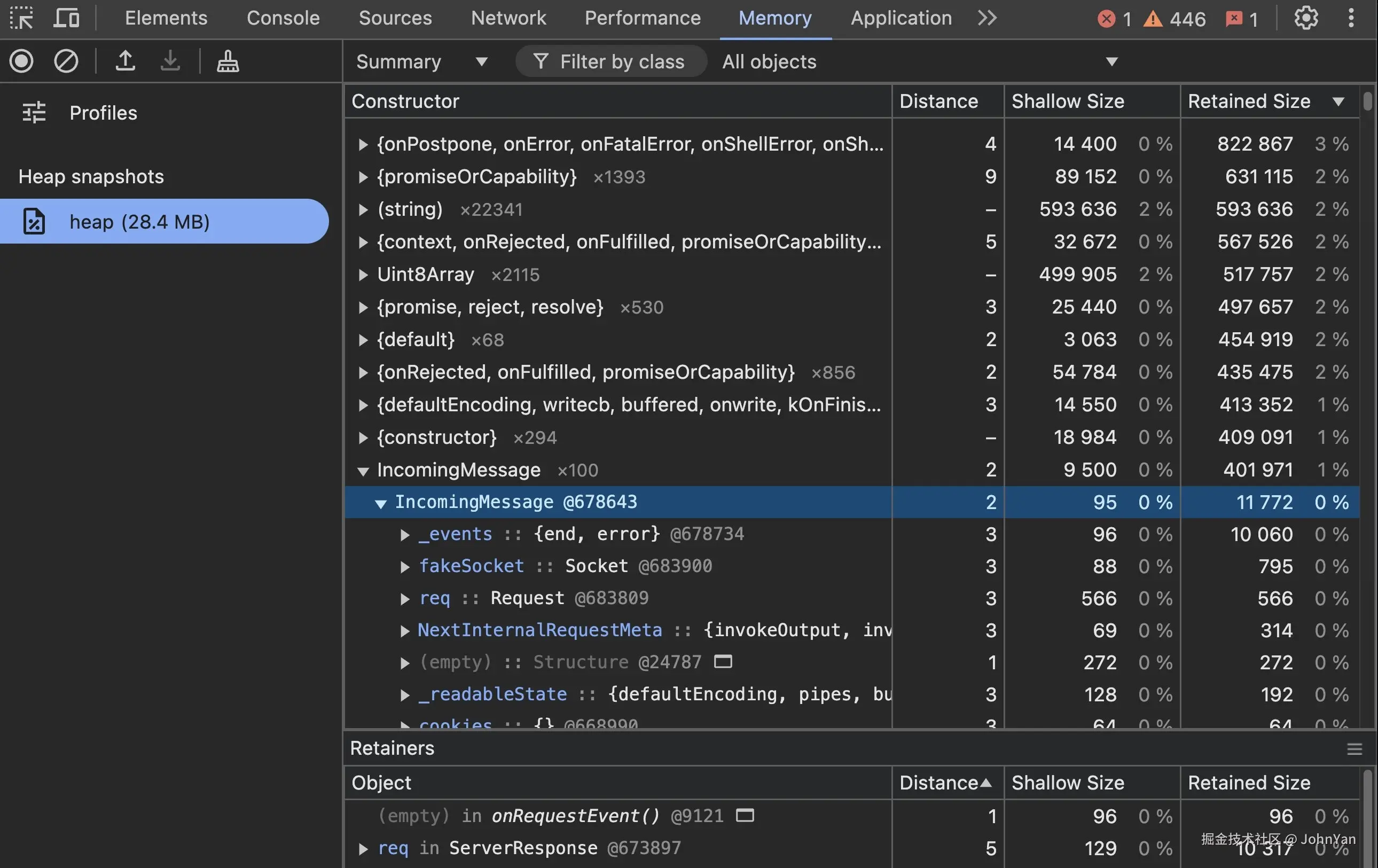Click the record heap snapshot button
The width and height of the screenshot is (1378, 868).
click(22, 61)
